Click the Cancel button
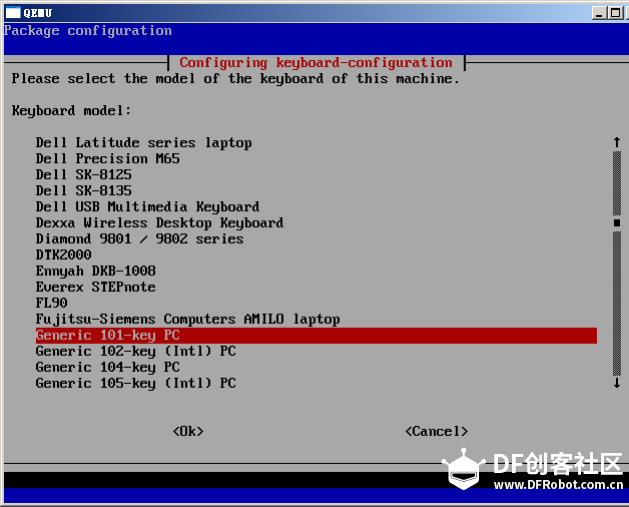 click(436, 432)
